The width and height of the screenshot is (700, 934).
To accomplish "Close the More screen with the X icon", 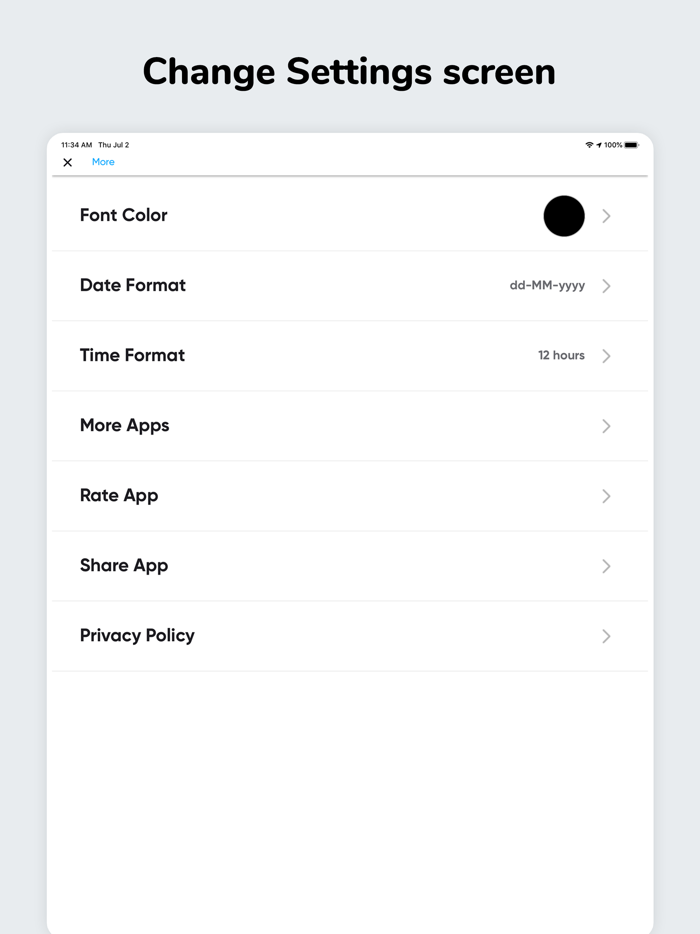I will click(x=68, y=162).
